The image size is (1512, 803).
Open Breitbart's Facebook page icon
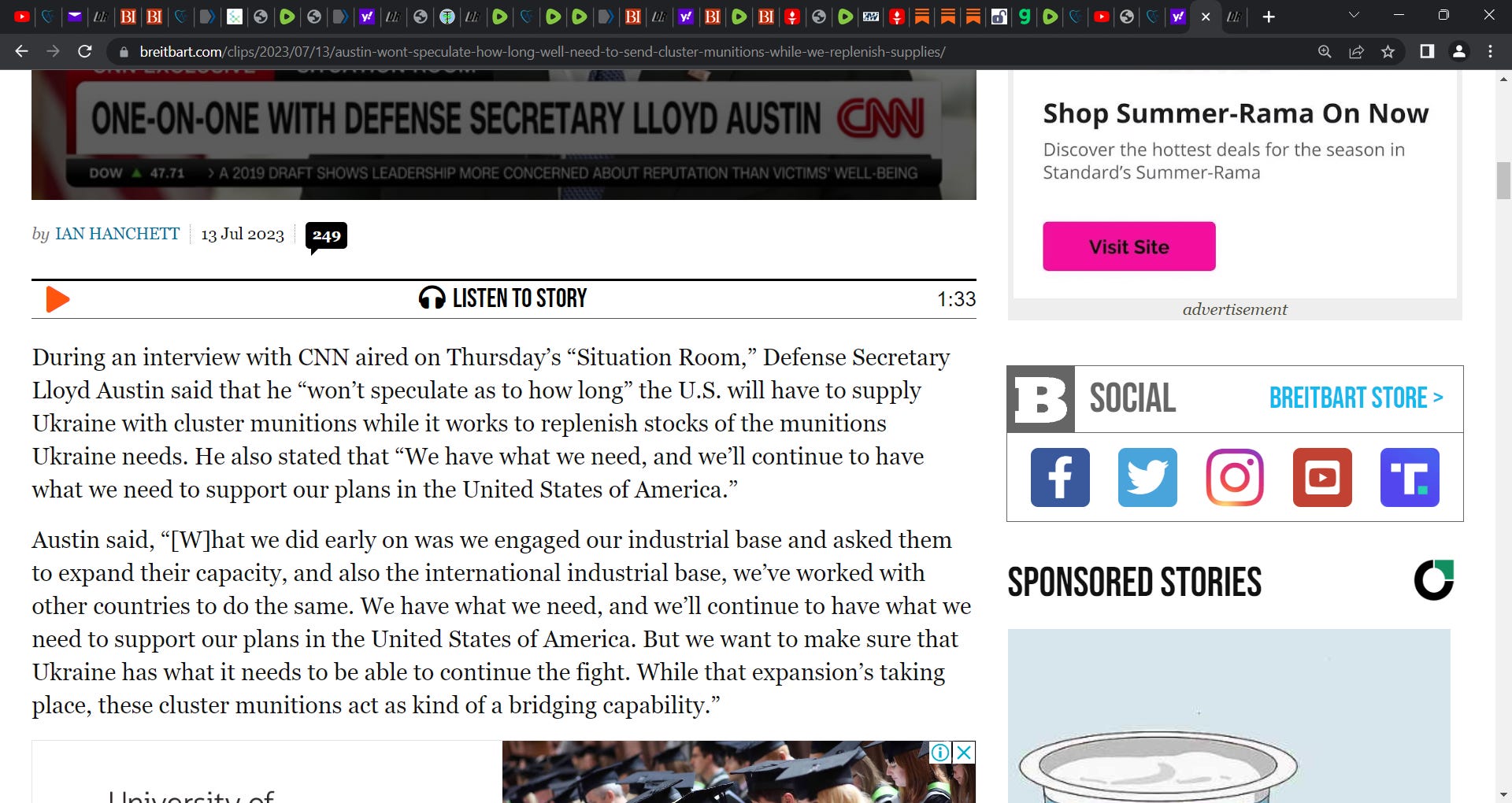coord(1060,477)
